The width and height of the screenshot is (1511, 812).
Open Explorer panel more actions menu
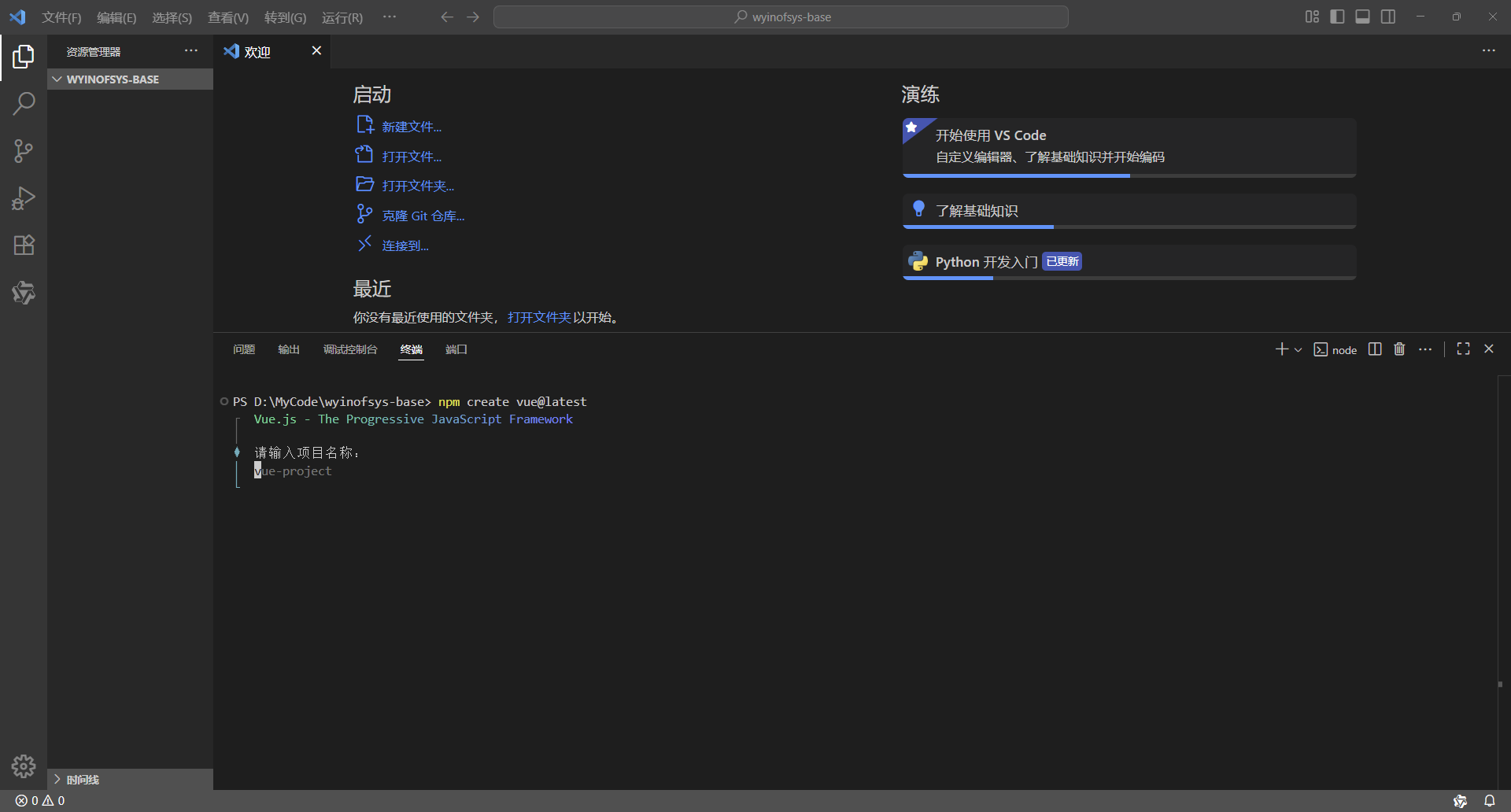191,51
